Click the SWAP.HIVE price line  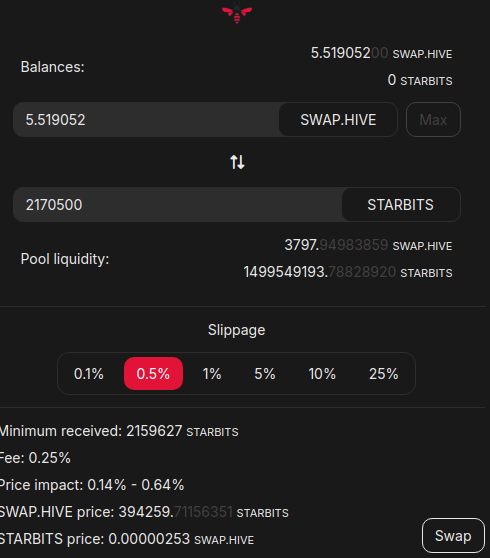coord(144,512)
